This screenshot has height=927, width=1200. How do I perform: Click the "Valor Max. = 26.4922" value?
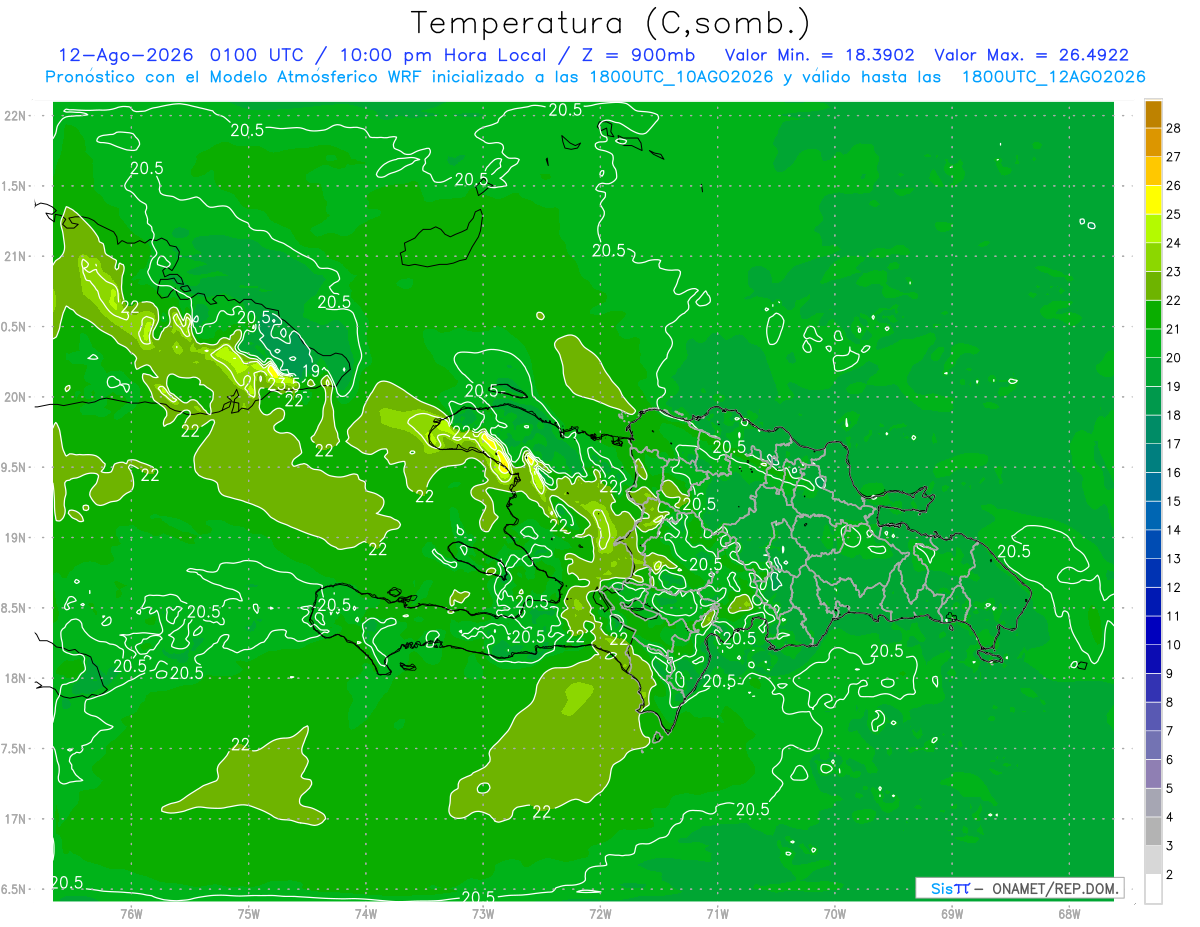click(1031, 55)
